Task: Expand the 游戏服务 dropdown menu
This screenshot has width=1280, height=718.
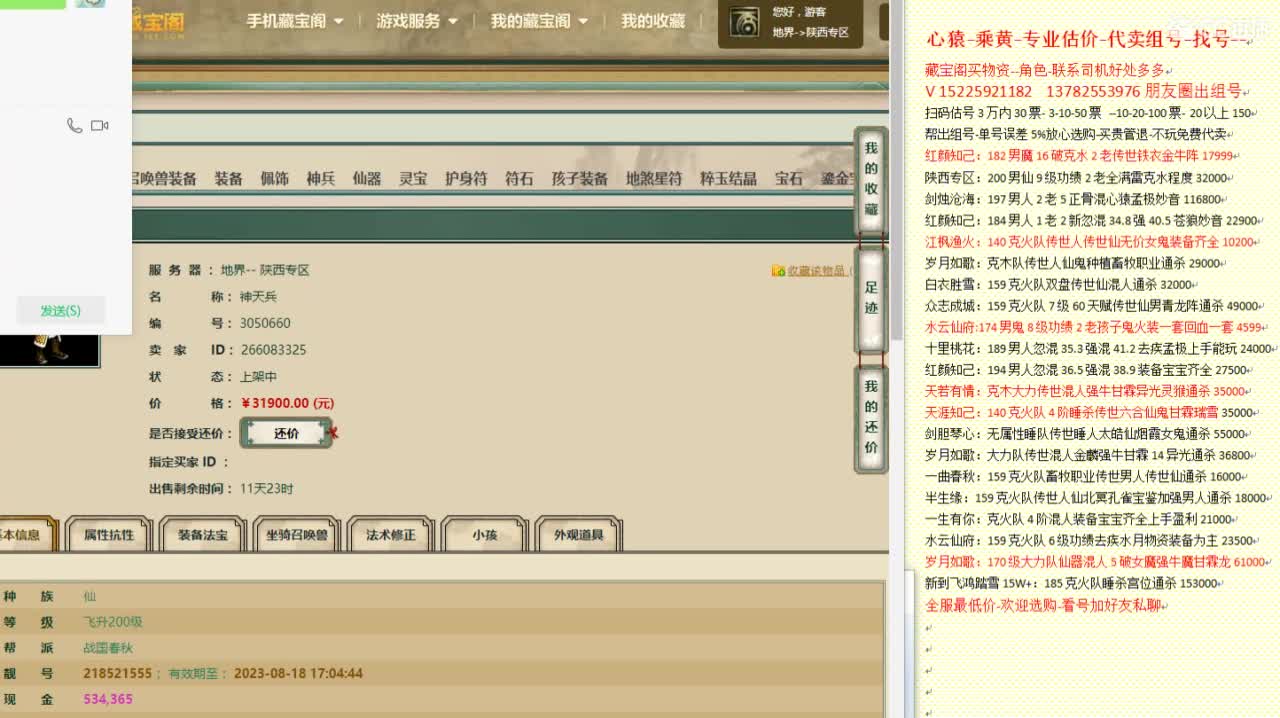Action: coord(417,21)
